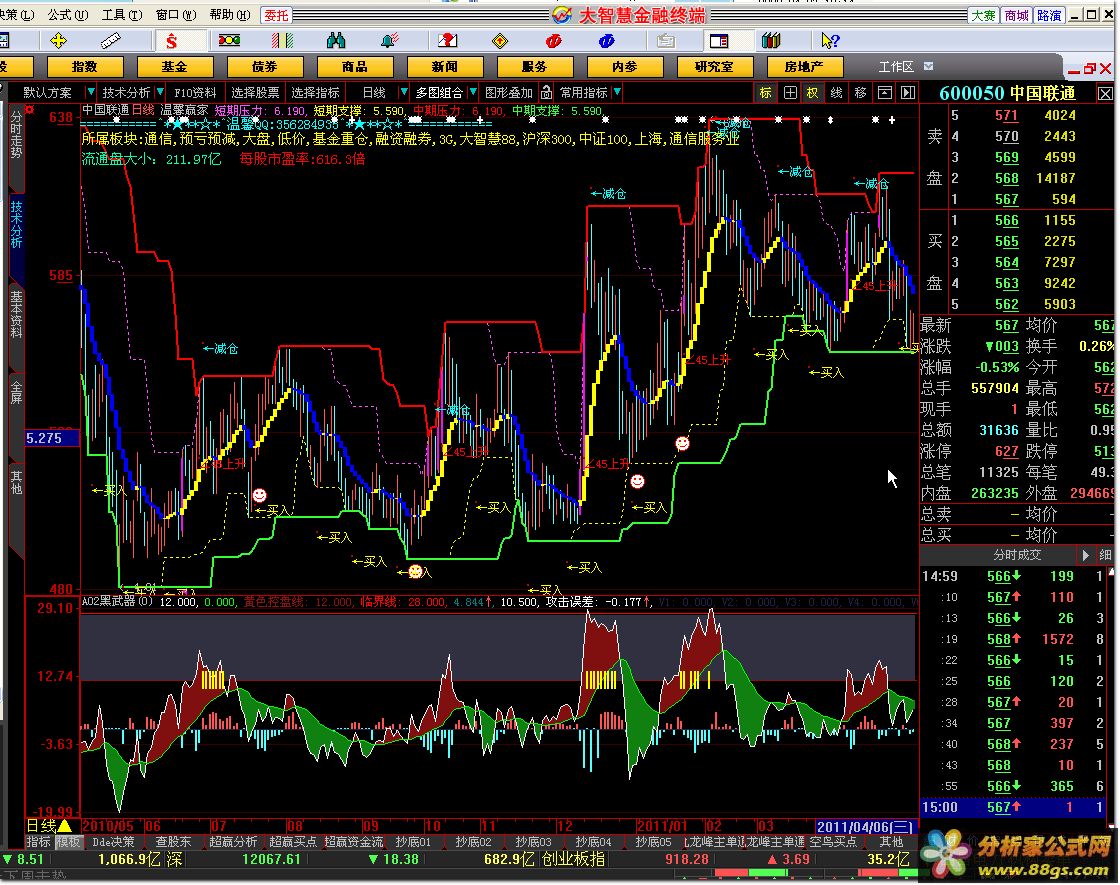Screen dimensions: 1120x885
Task: Click the red circular info icon
Action: pyautogui.click(x=554, y=41)
